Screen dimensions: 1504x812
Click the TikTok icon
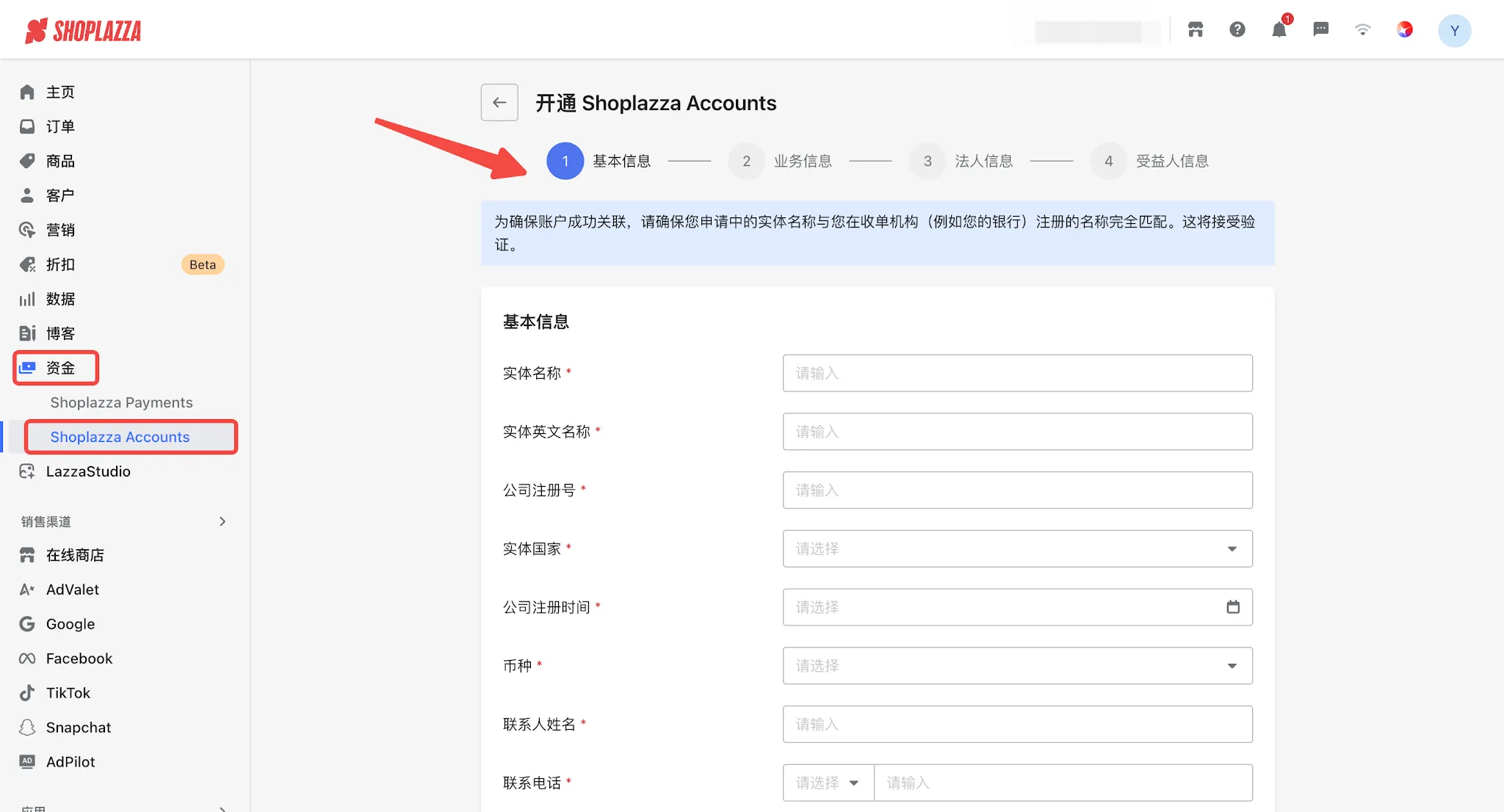coord(27,693)
